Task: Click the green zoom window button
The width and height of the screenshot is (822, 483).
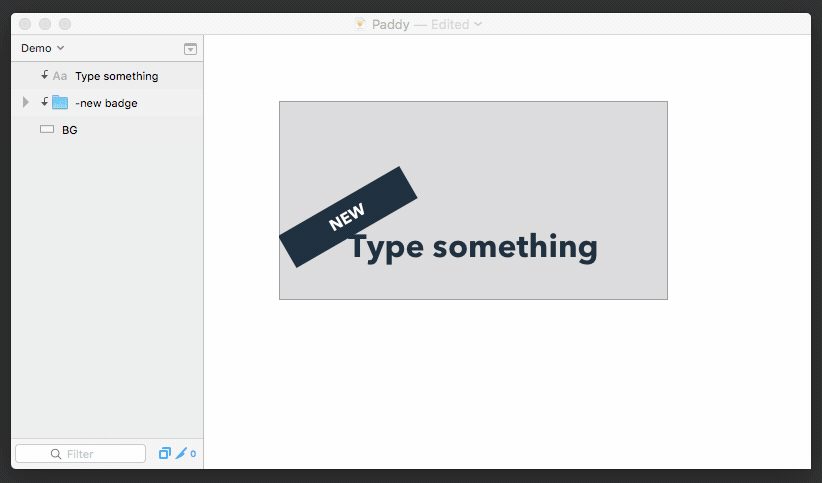Action: click(x=65, y=24)
